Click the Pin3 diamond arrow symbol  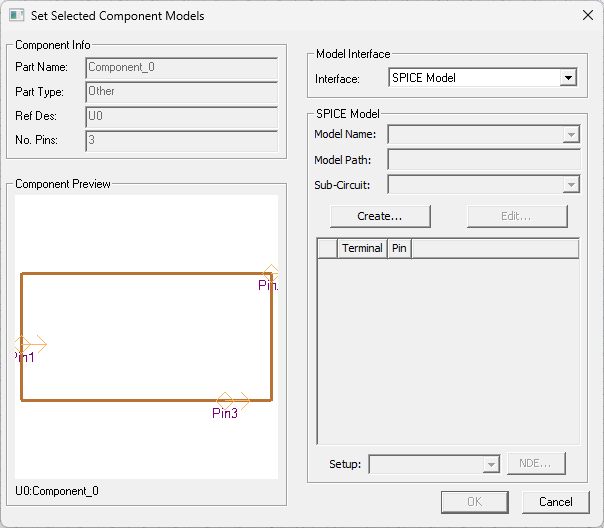233,401
